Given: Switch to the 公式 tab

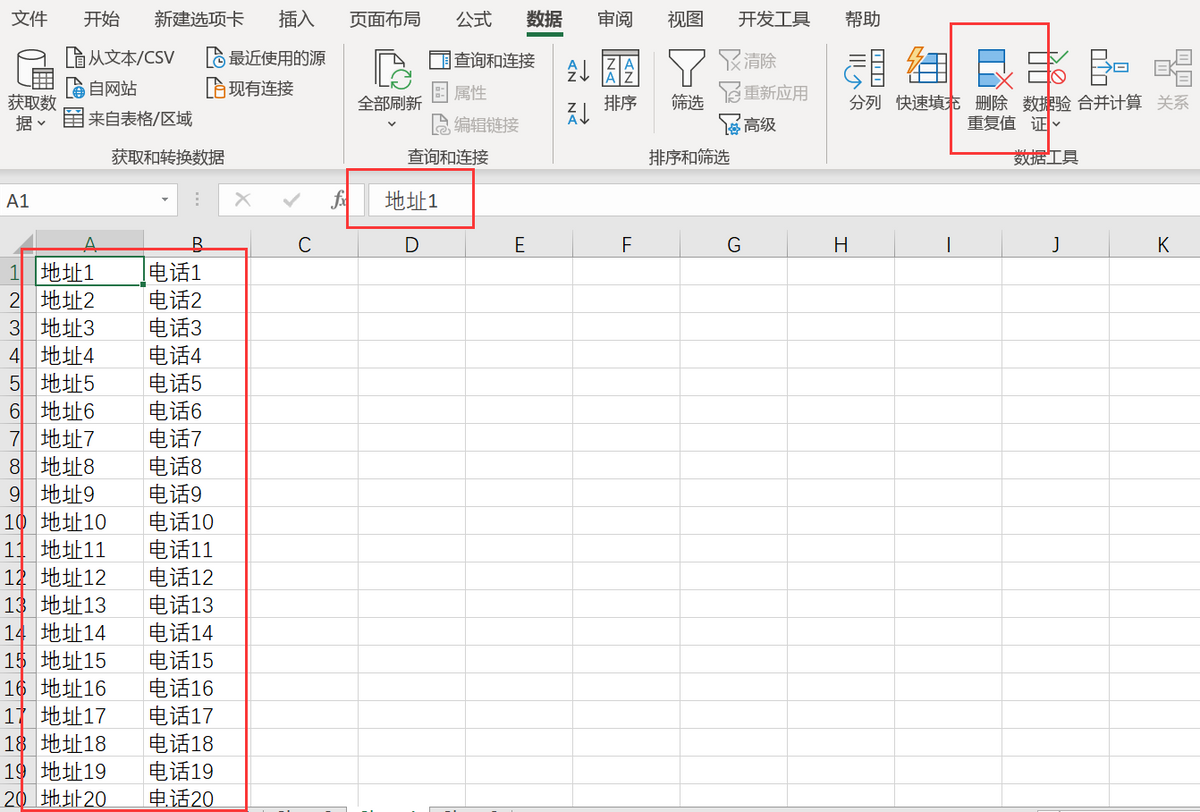Looking at the screenshot, I should pyautogui.click(x=474, y=19).
